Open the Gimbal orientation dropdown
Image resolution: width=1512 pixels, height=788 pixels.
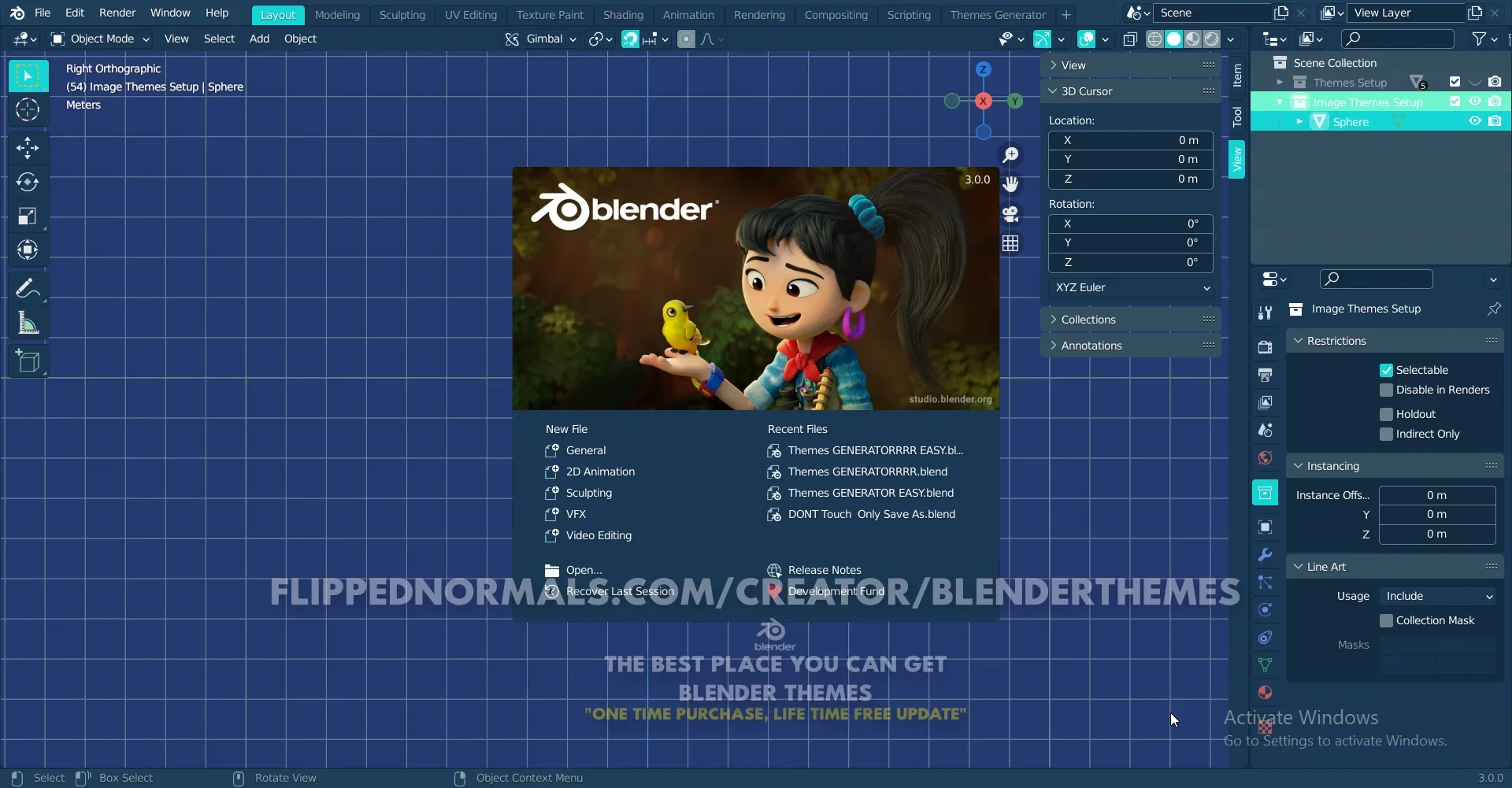(540, 39)
